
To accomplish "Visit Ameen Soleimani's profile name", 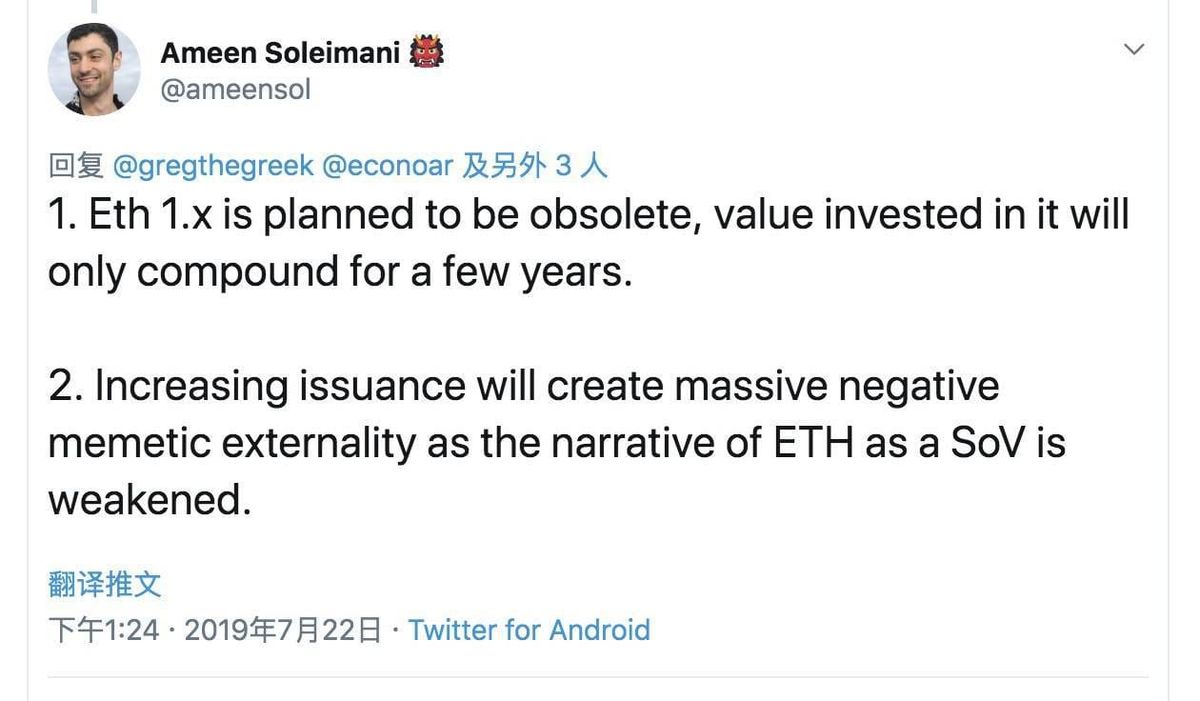I will coord(284,51).
